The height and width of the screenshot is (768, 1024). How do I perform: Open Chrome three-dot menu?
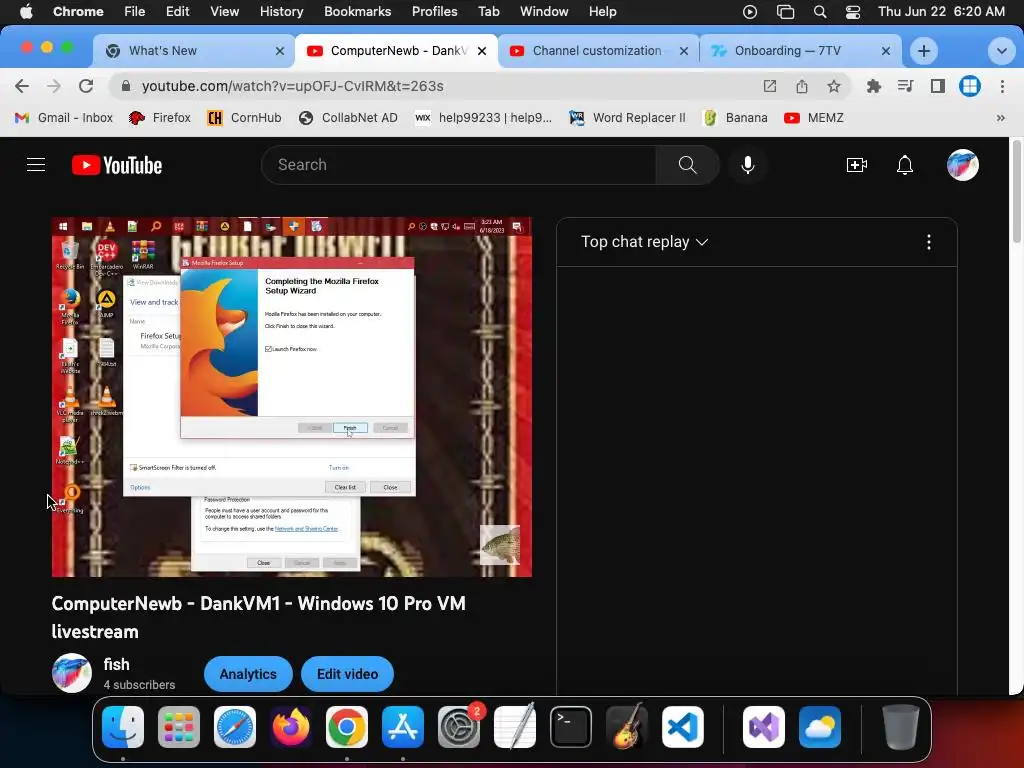(1002, 86)
